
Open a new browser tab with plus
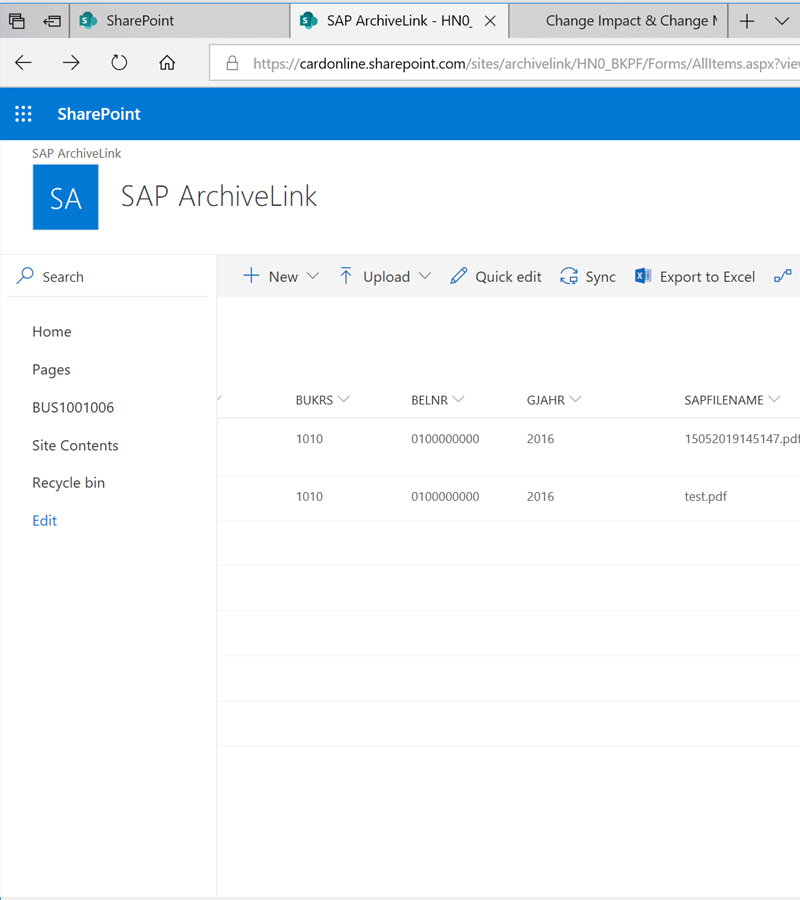pyautogui.click(x=747, y=21)
